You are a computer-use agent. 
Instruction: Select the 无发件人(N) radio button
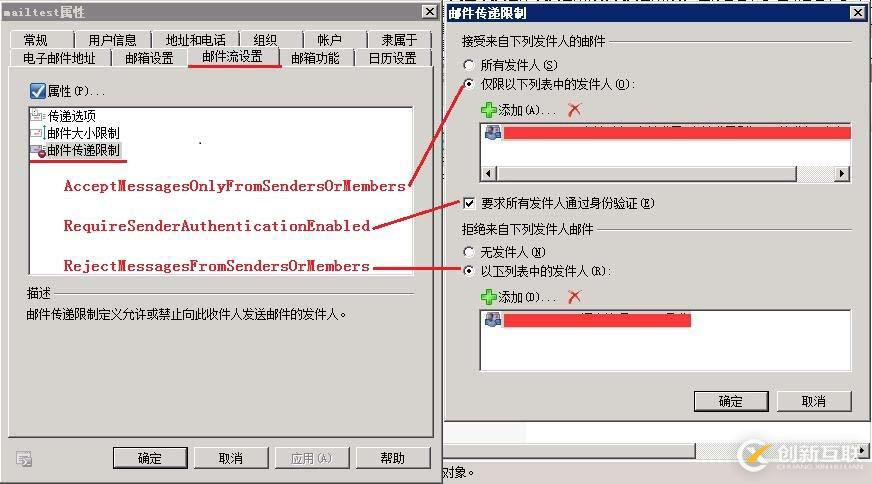click(x=469, y=252)
